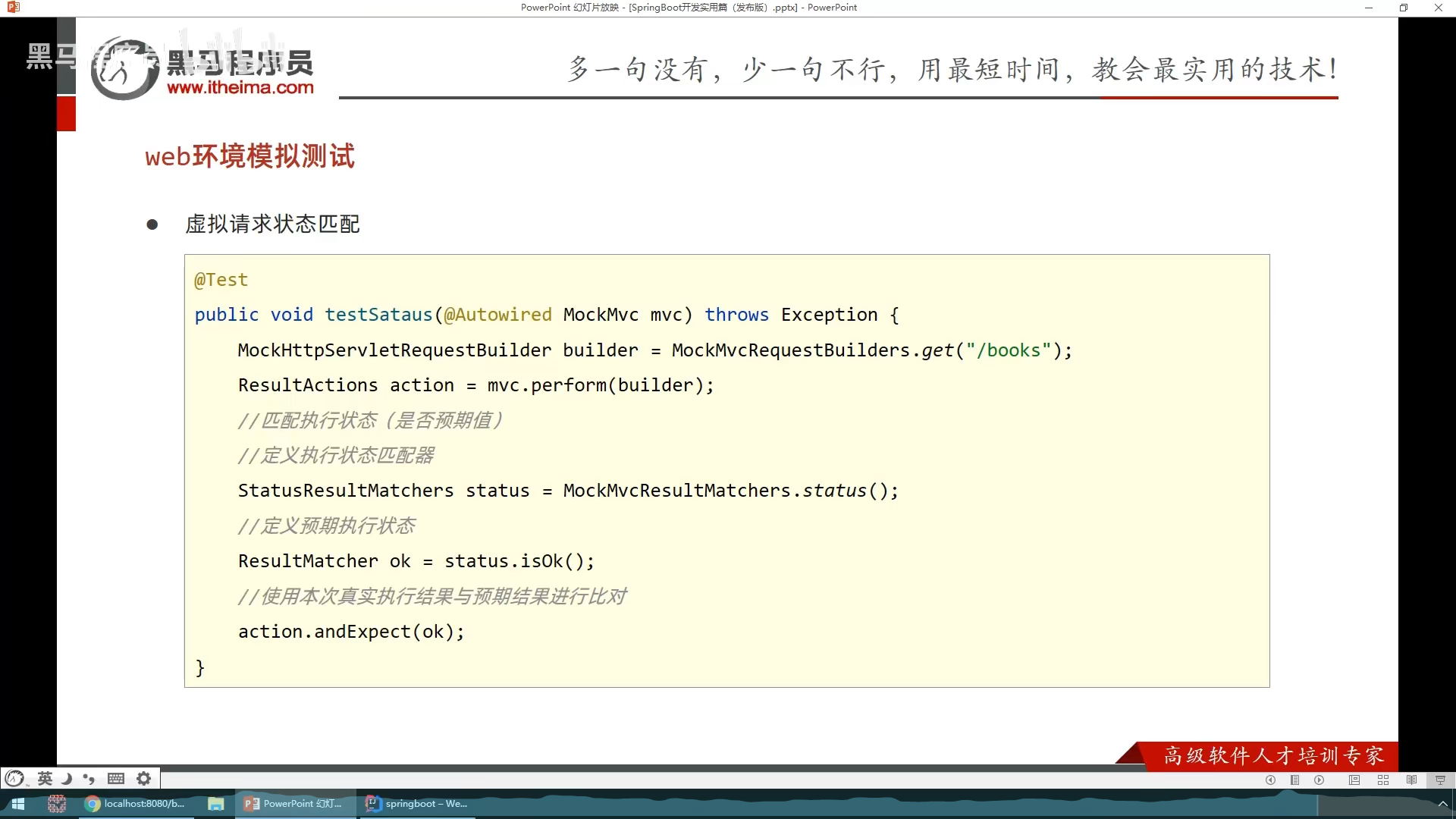
Task: Open the IME settings gear
Action: point(143,779)
